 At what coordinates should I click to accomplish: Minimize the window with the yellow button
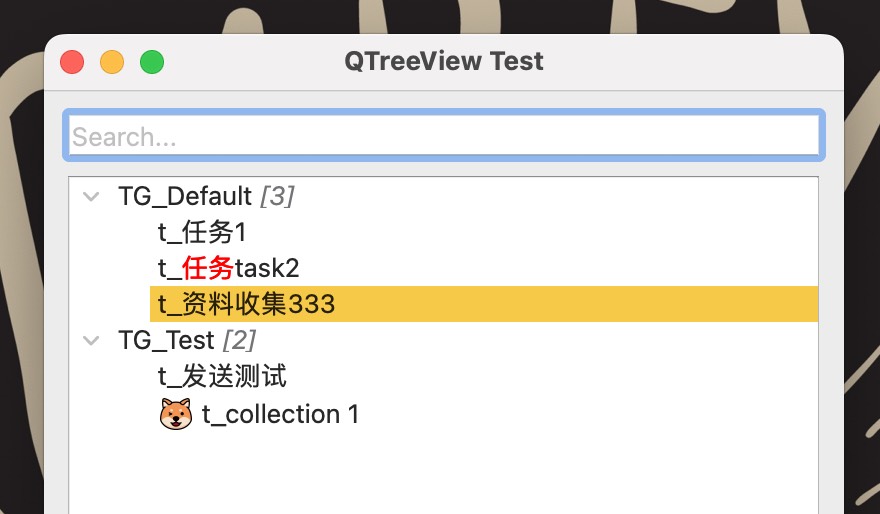[x=112, y=62]
